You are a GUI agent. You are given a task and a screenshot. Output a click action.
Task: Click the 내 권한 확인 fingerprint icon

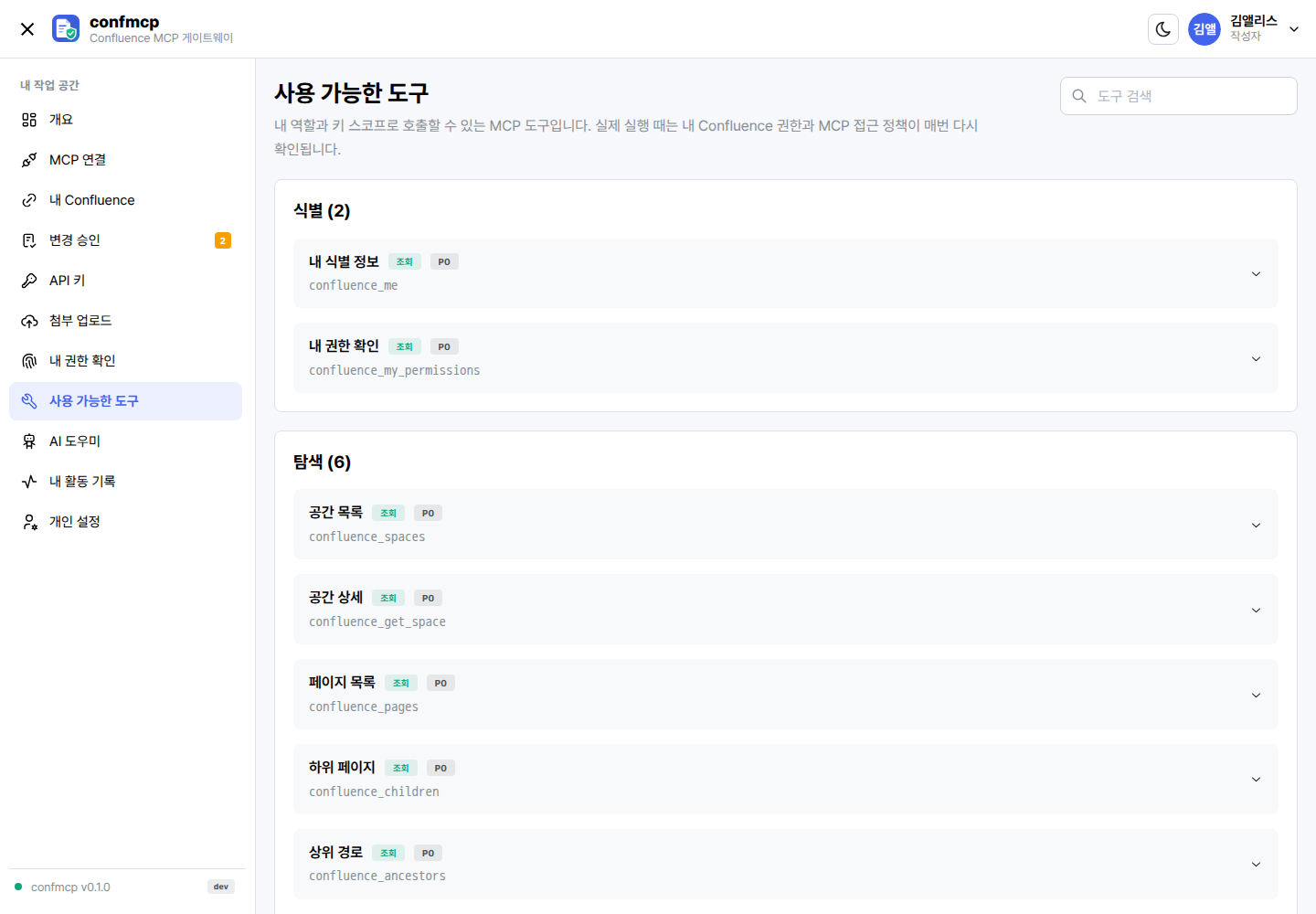click(29, 361)
